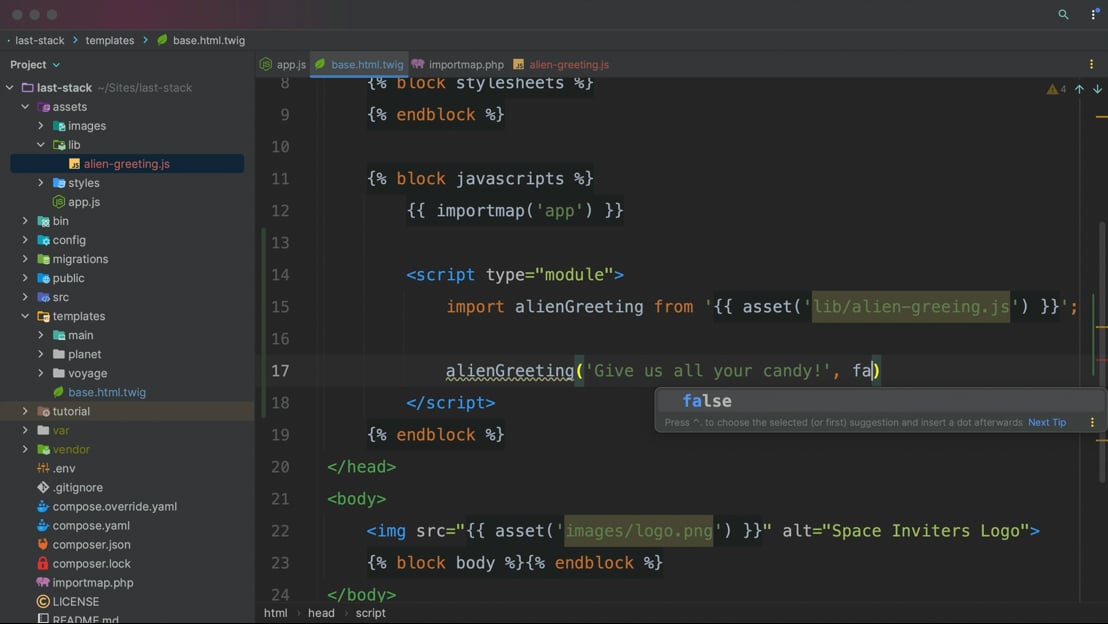The width and height of the screenshot is (1108, 624).
Task: Jump to the next highlighted error arrow
Action: [1097, 89]
